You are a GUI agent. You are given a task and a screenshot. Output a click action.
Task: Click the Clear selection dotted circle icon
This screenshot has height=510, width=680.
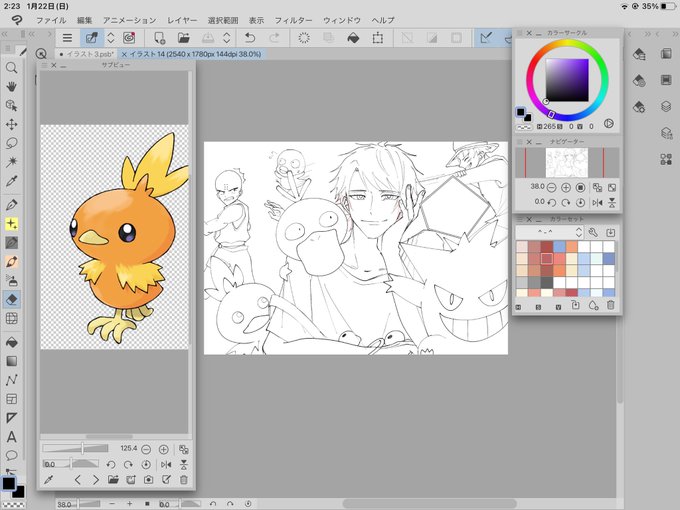[304, 38]
